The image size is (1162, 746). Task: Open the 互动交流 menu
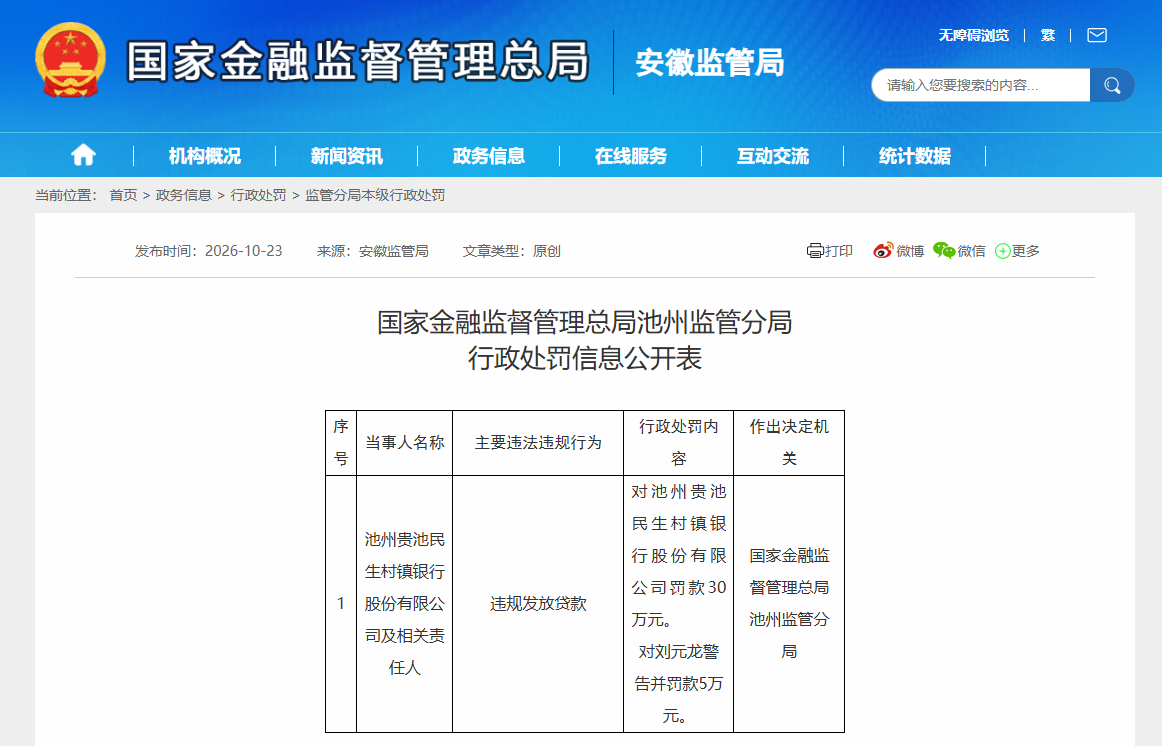[773, 156]
